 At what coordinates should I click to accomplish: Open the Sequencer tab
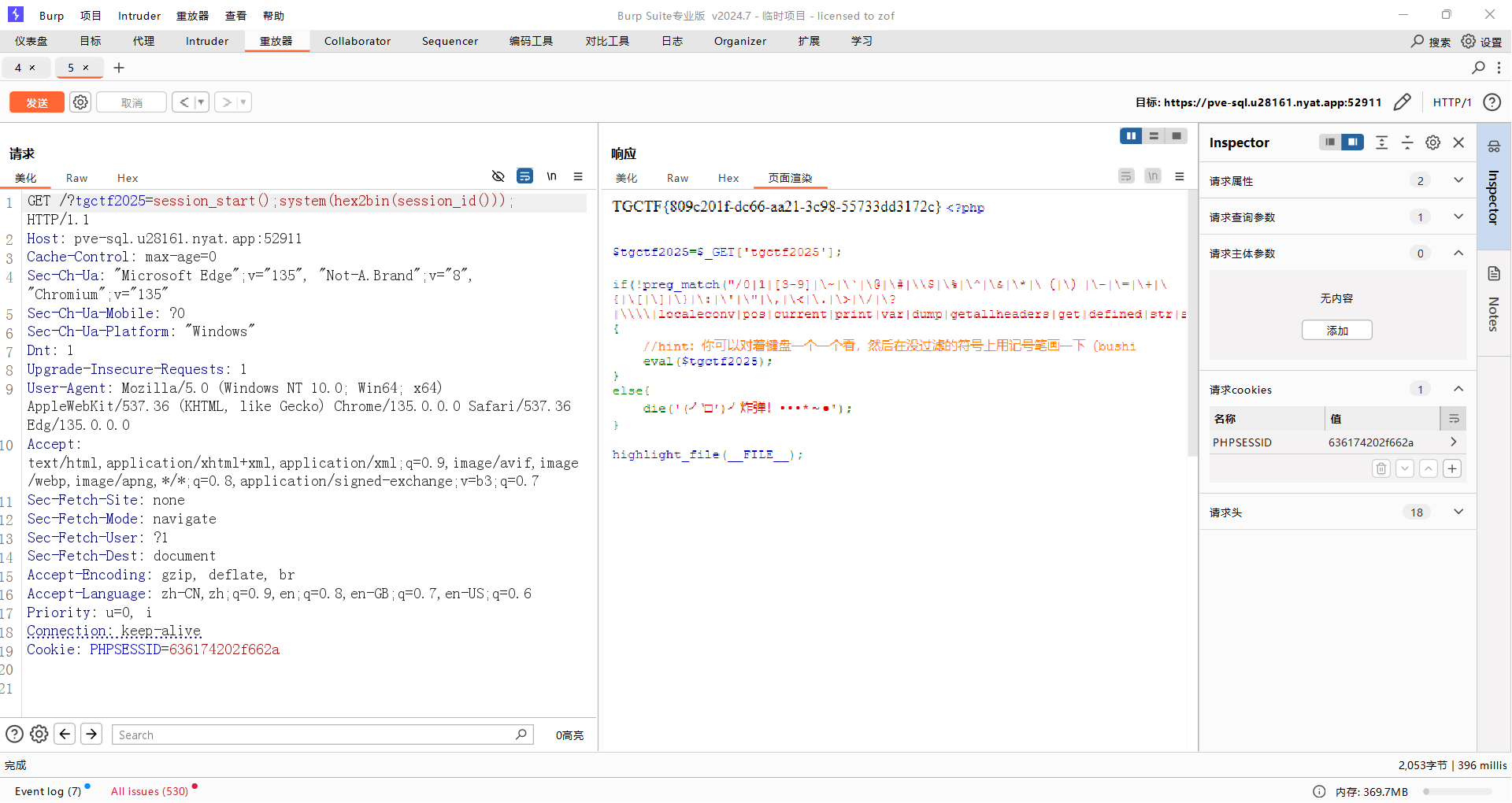tap(450, 41)
